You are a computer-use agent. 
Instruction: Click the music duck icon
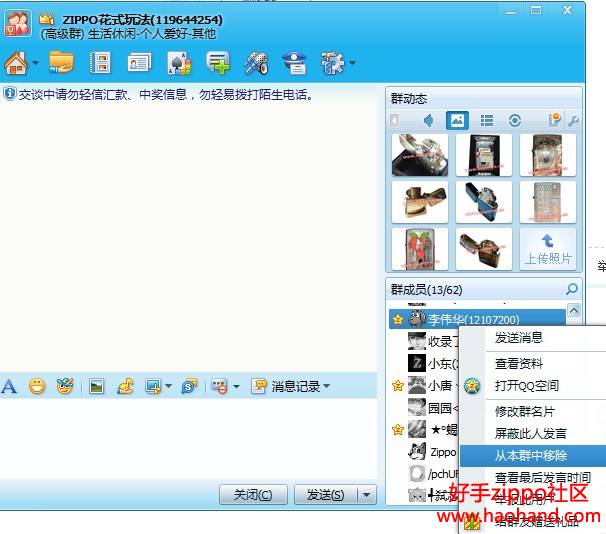[x=125, y=386]
